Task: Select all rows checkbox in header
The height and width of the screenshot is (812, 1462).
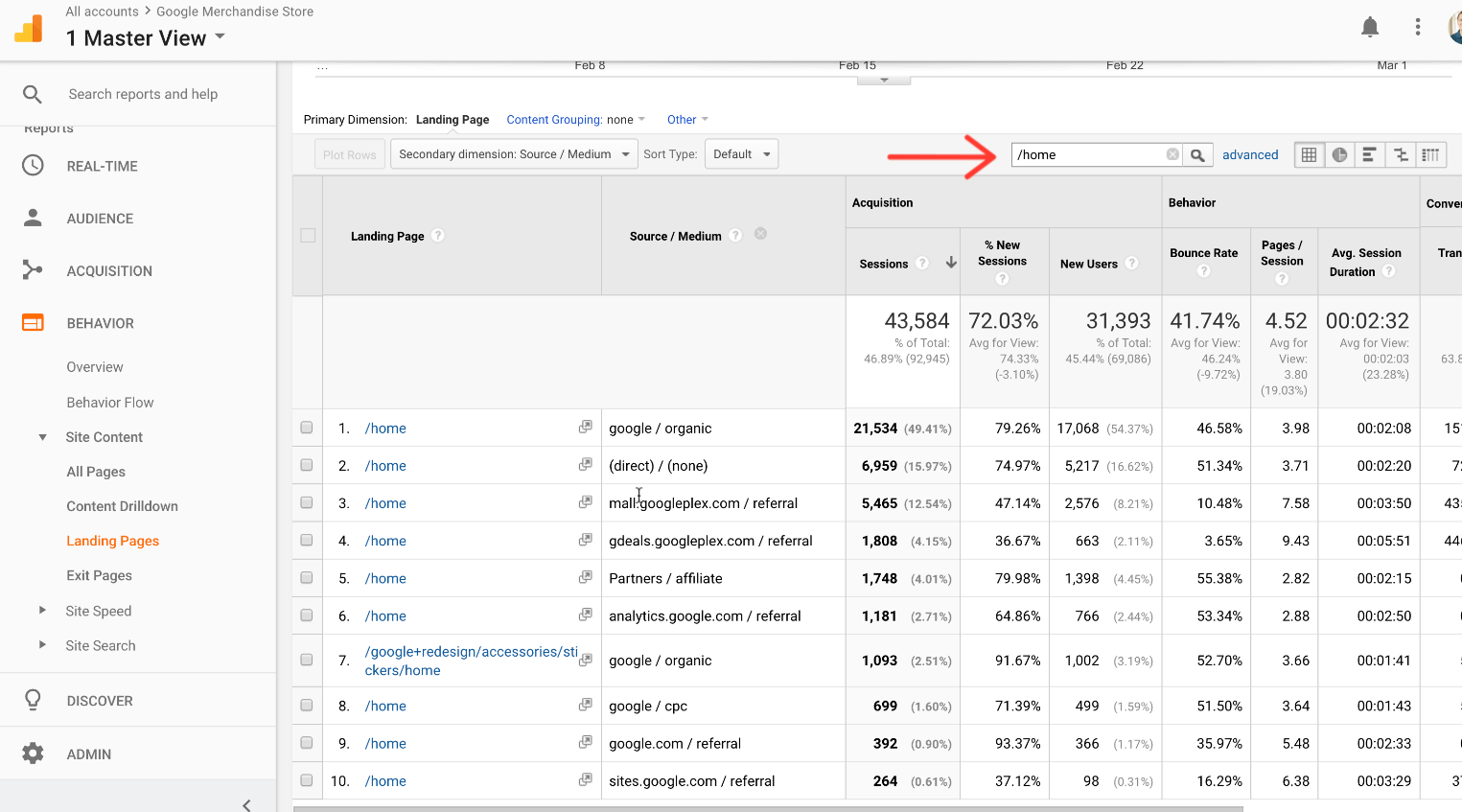Action: pos(308,235)
